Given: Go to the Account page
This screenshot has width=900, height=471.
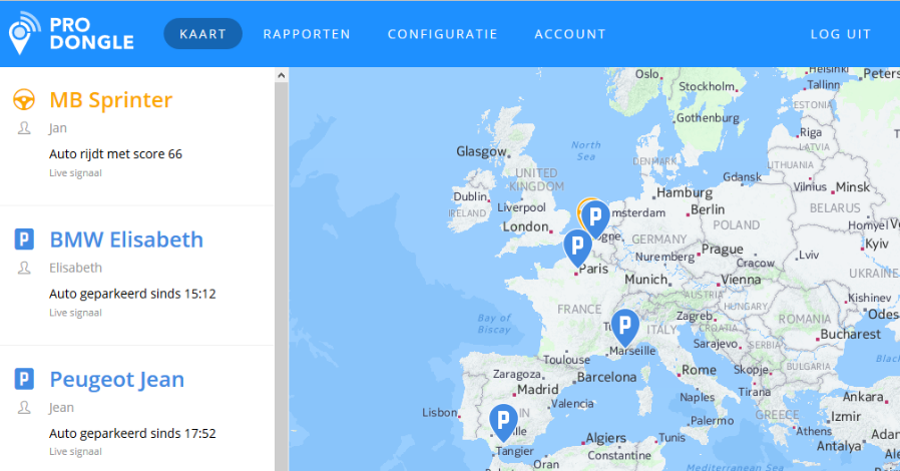Looking at the screenshot, I should pyautogui.click(x=570, y=34).
